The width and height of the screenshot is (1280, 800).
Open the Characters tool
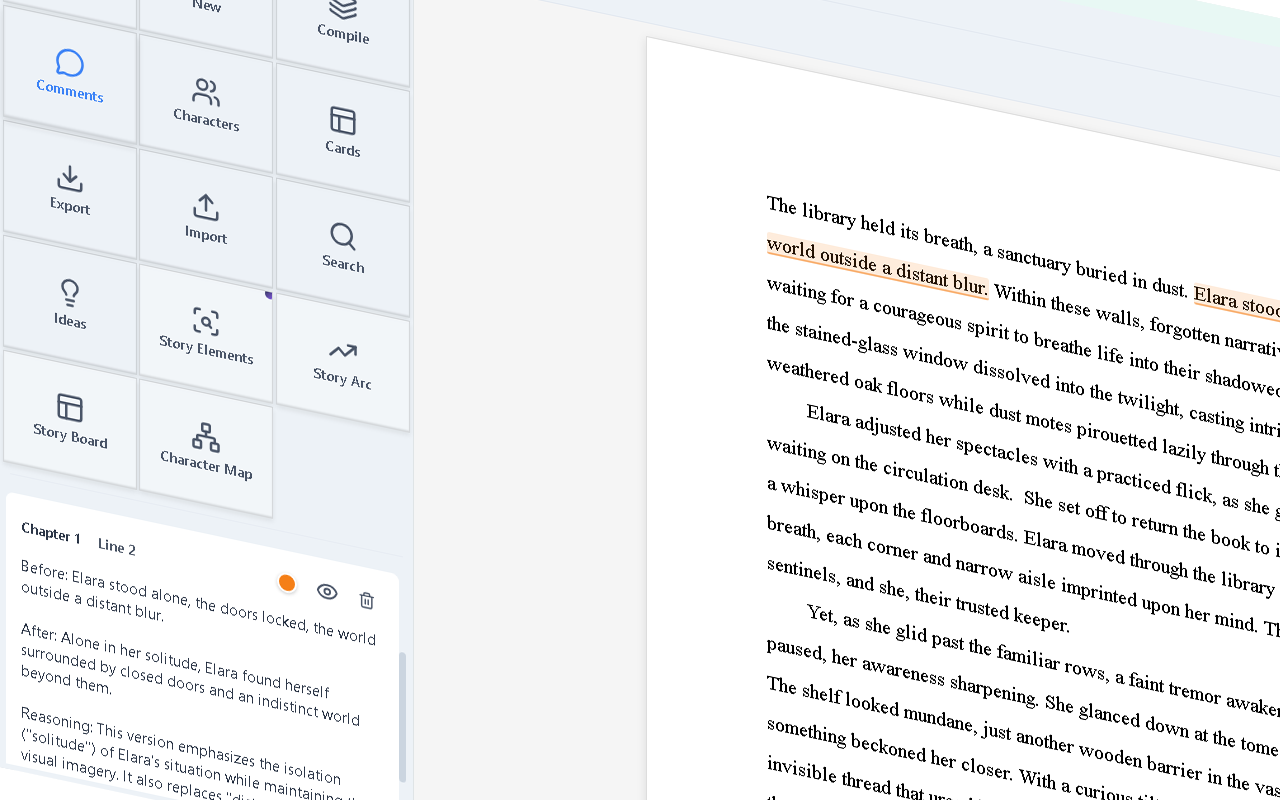pos(206,104)
